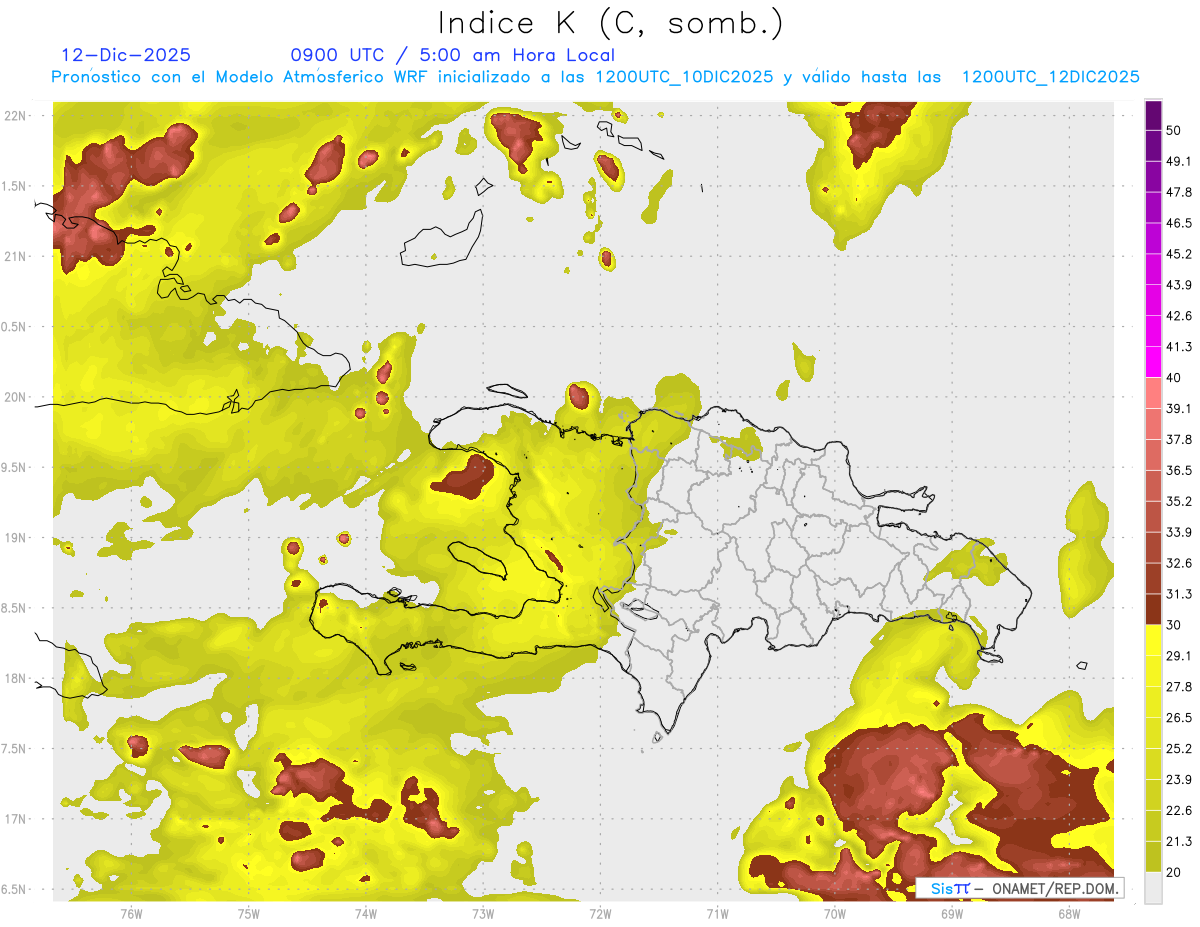Image resolution: width=1200 pixels, height=927 pixels.
Task: Select the dark brown swatch between 30 and 31.3
Action: click(1153, 609)
